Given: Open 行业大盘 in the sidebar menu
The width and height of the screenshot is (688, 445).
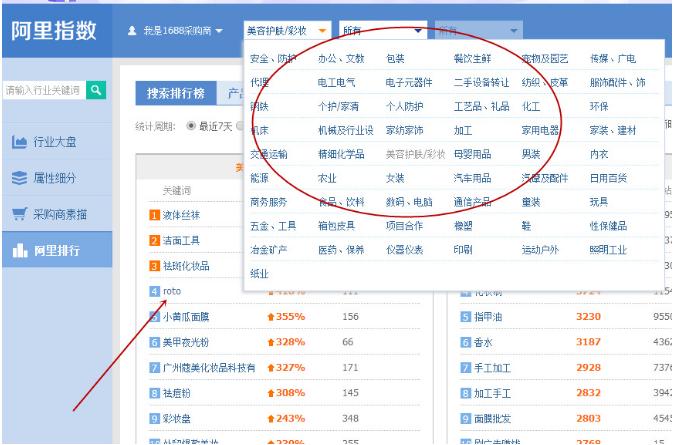Looking at the screenshot, I should pos(57,142).
